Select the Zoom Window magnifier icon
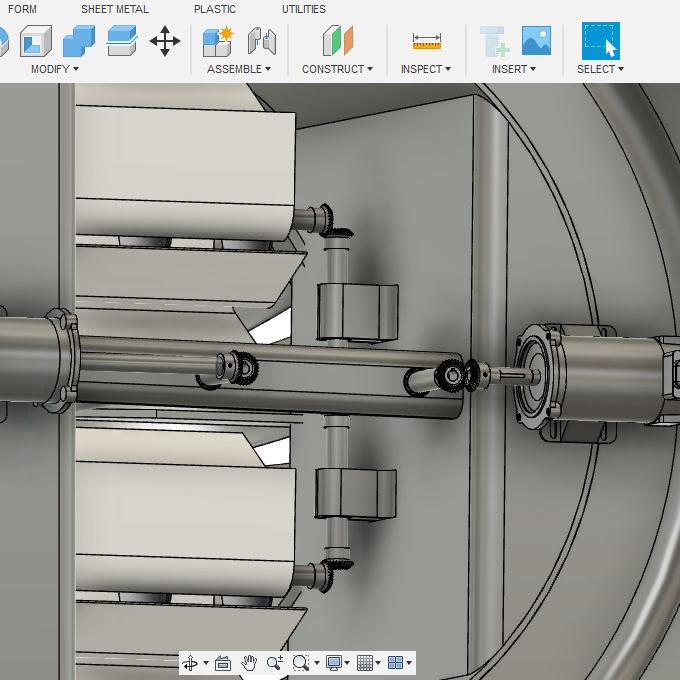The image size is (680, 680). [x=301, y=663]
